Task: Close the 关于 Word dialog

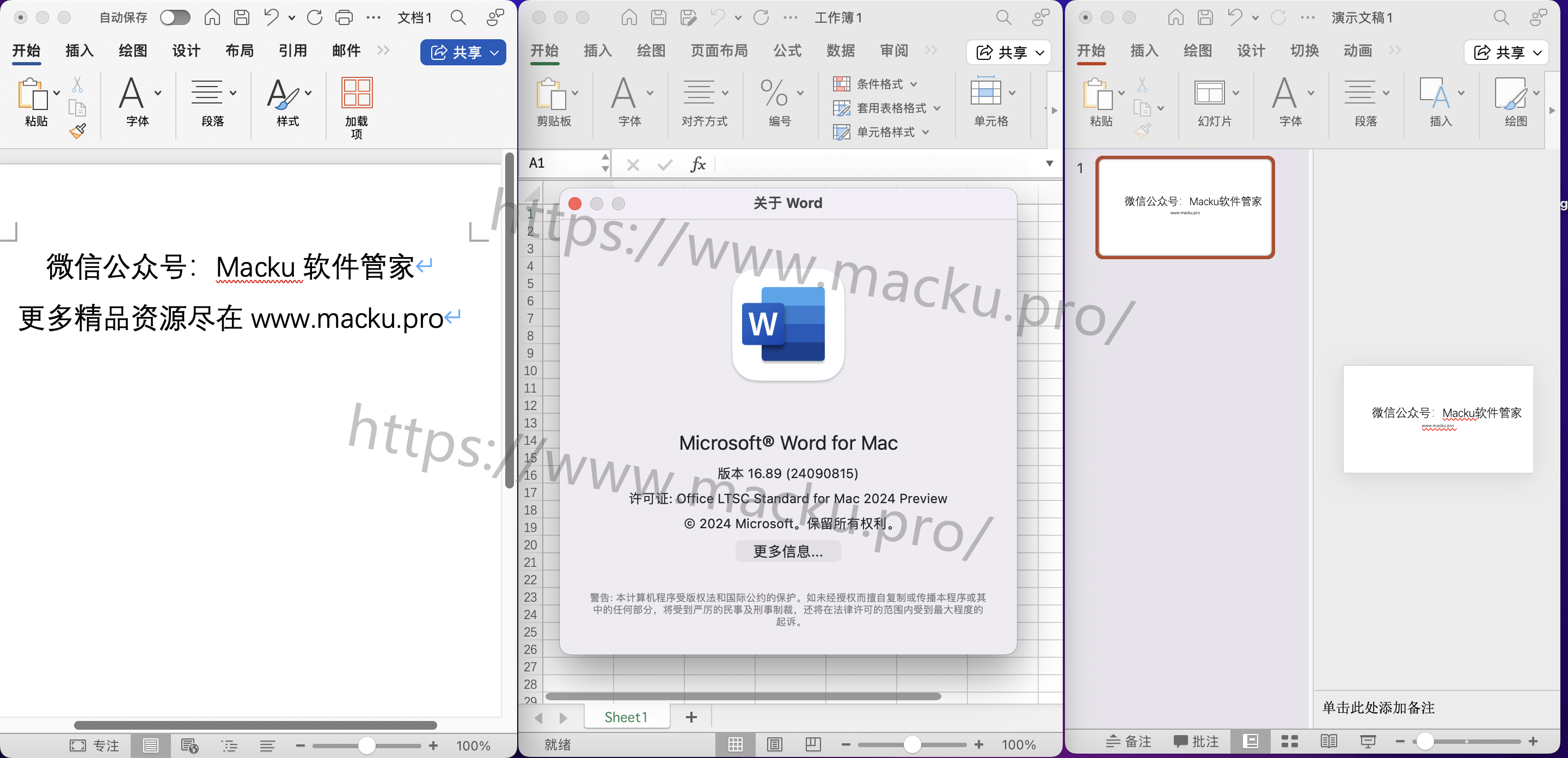Action: pyautogui.click(x=574, y=203)
